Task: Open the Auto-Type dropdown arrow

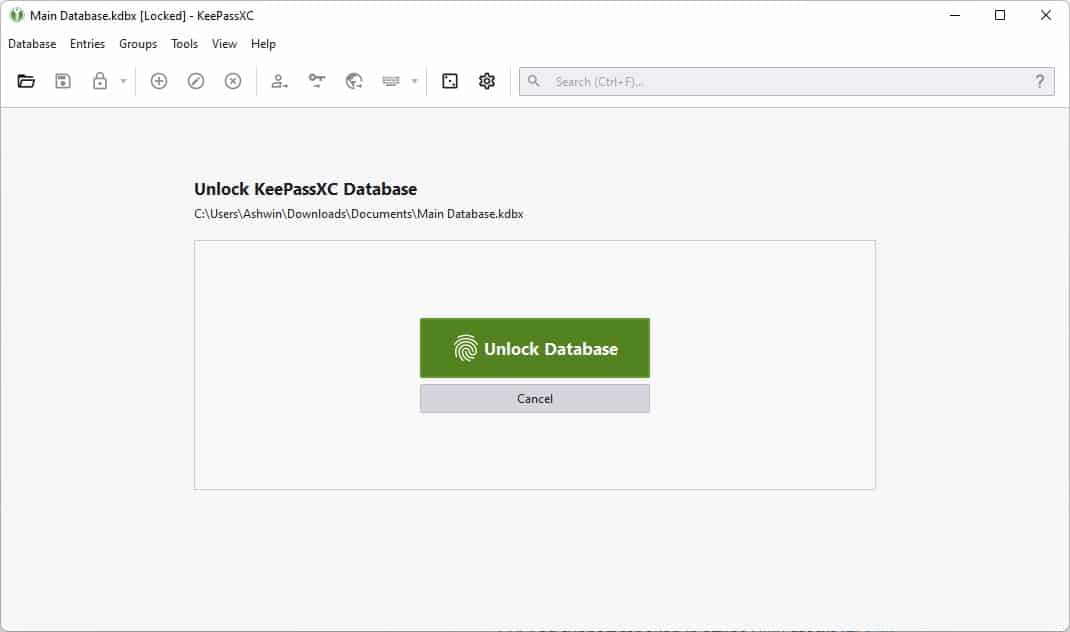Action: pyautogui.click(x=414, y=81)
